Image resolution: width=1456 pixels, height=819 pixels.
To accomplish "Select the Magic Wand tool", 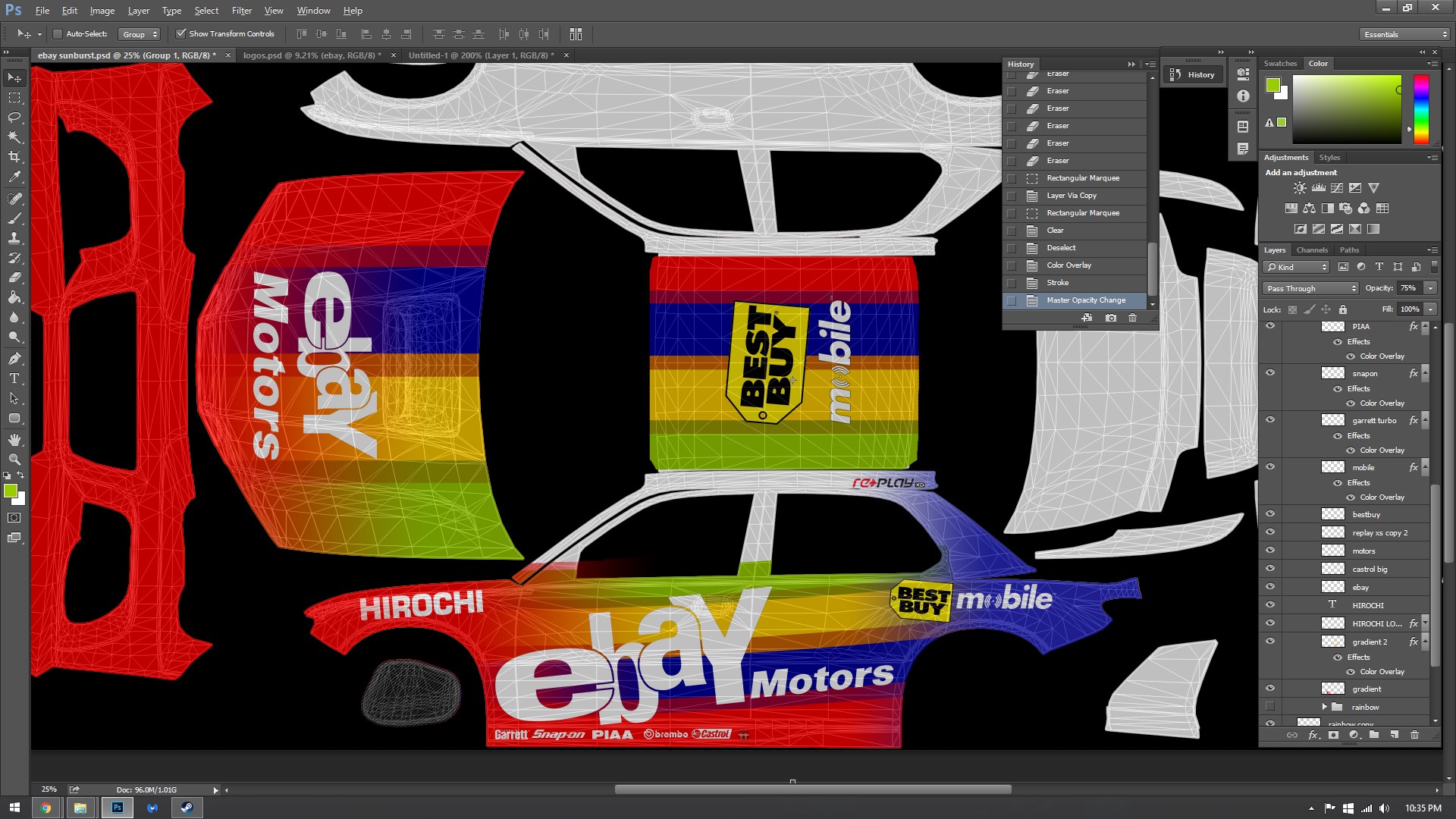I will click(x=14, y=137).
